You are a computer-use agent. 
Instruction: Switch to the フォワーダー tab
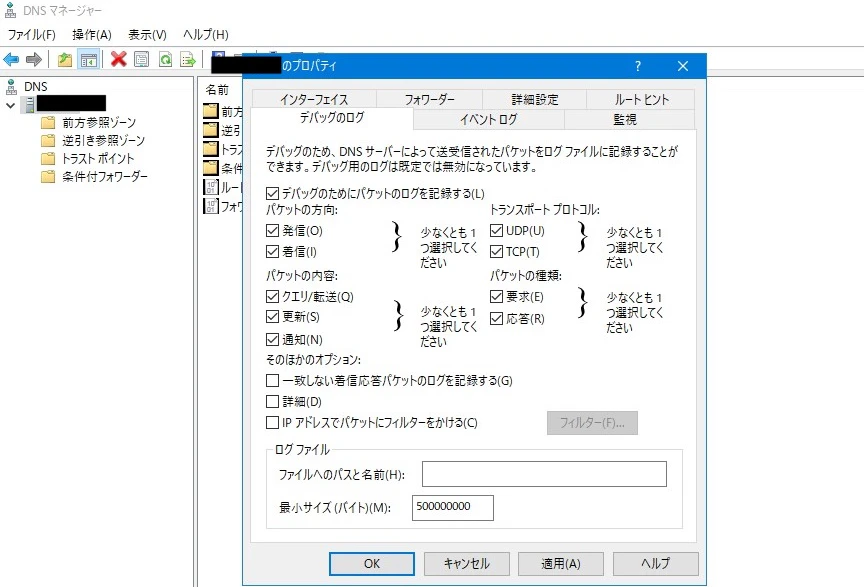coord(429,99)
